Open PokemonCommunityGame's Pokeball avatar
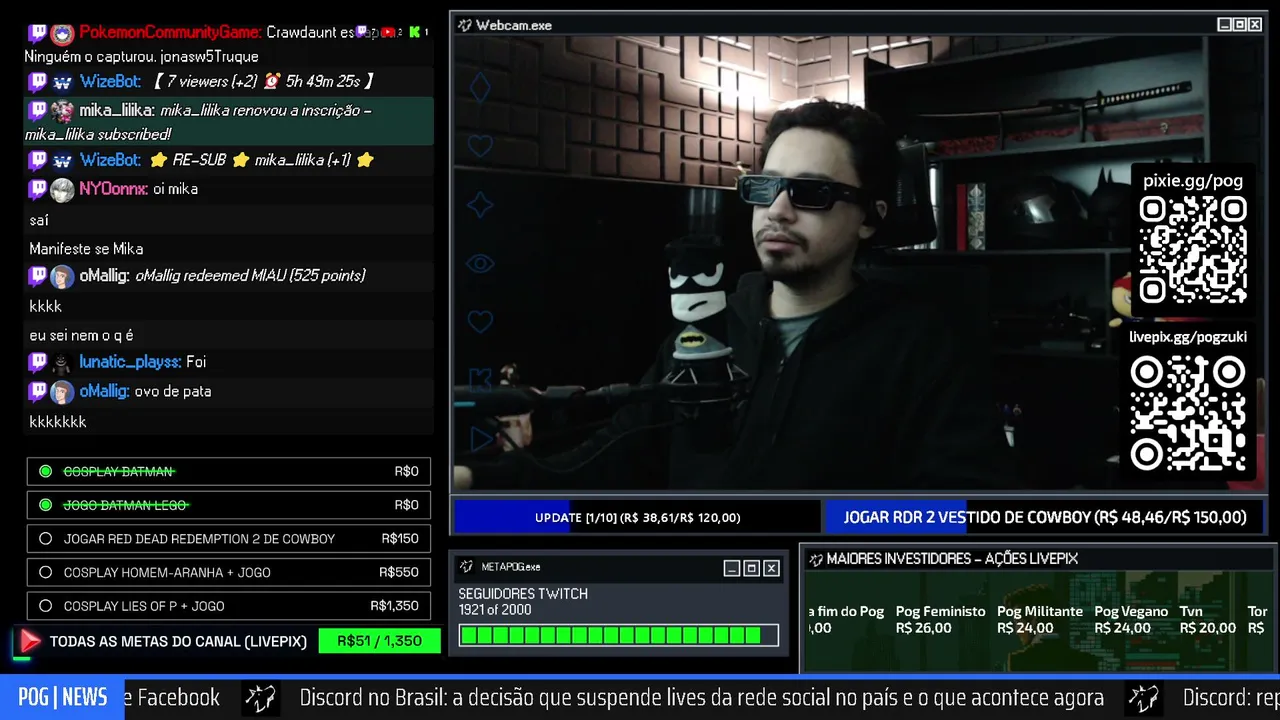This screenshot has width=1280, height=720. [x=62, y=34]
